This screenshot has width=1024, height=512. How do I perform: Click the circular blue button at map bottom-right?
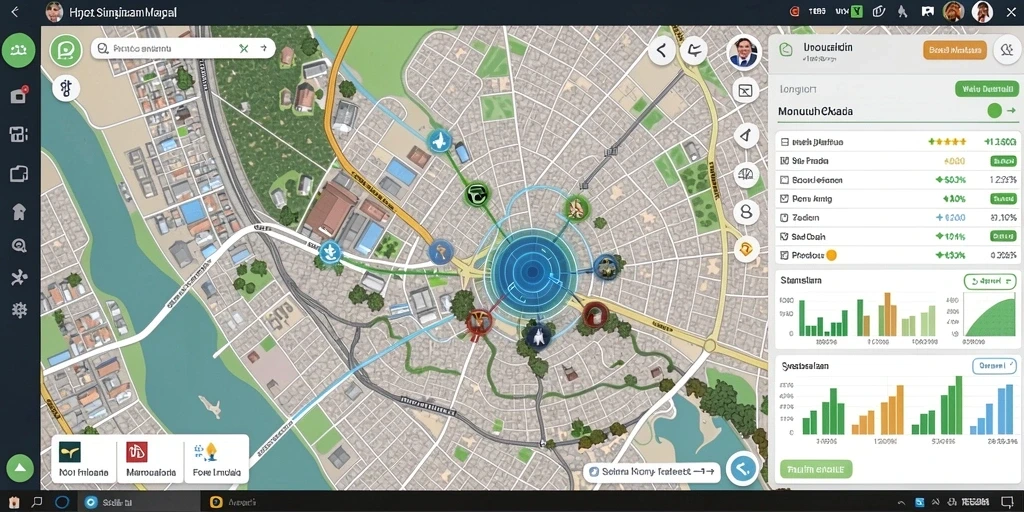[742, 468]
